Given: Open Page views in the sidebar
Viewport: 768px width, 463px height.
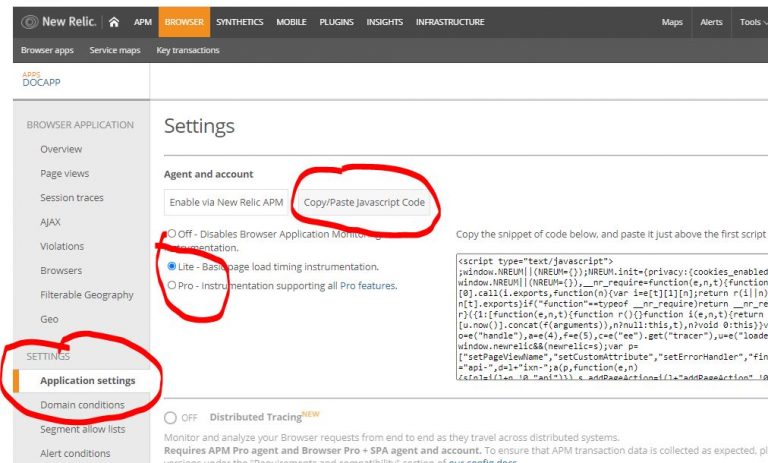Looking at the screenshot, I should [65, 173].
